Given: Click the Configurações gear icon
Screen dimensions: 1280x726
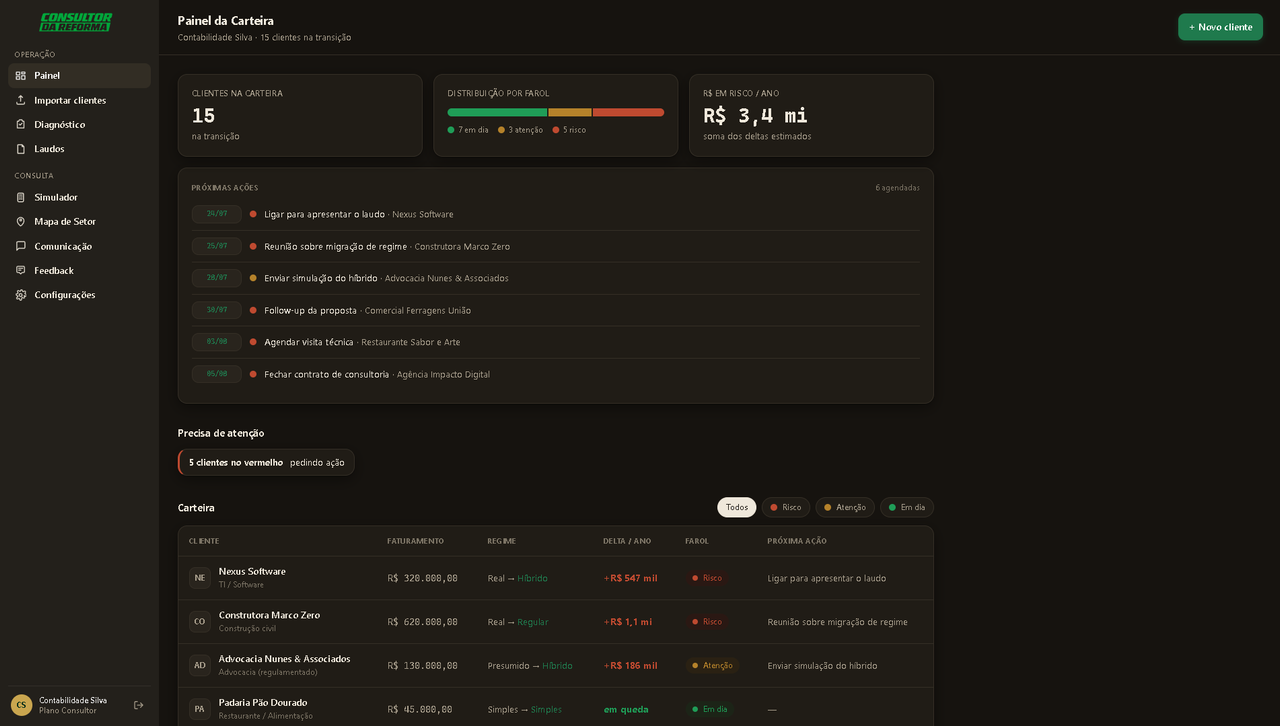Looking at the screenshot, I should pyautogui.click(x=21, y=295).
